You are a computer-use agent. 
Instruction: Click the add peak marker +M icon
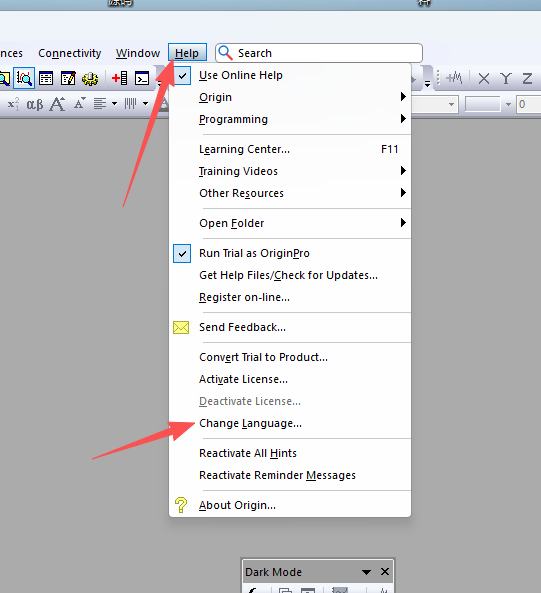(454, 78)
